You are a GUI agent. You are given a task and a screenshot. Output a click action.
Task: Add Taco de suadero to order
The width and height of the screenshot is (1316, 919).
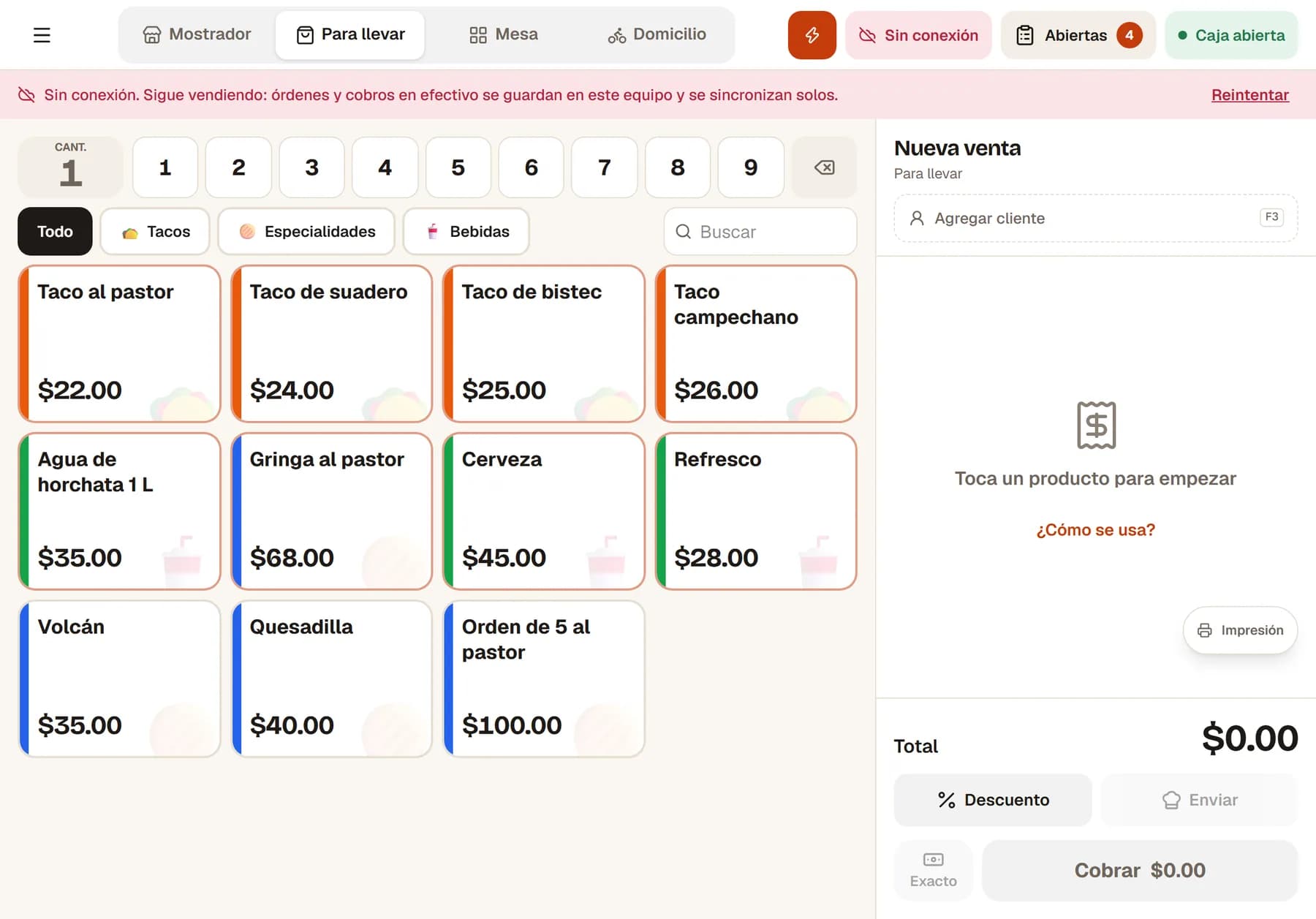331,344
